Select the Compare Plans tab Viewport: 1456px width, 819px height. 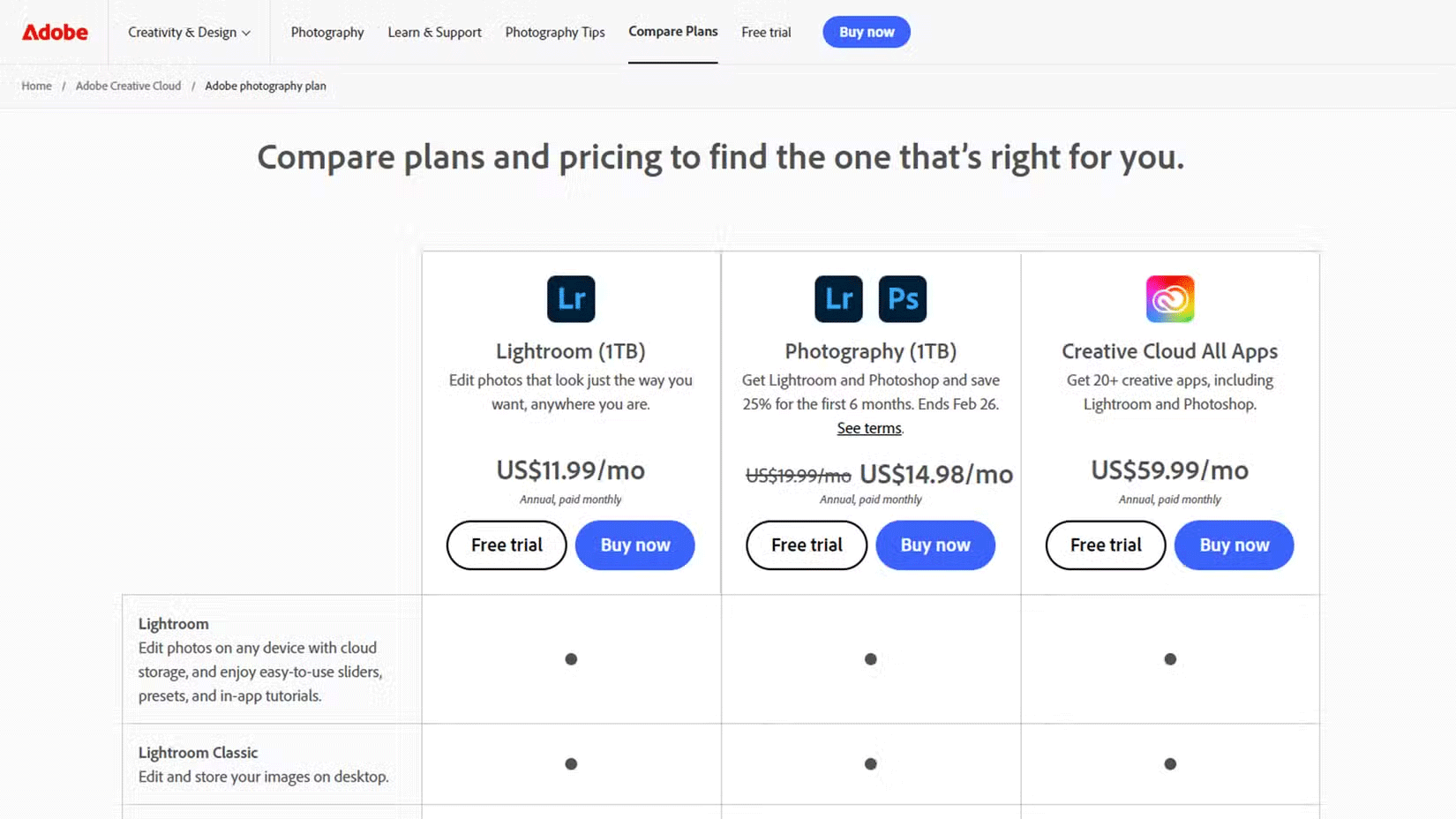[x=672, y=32]
